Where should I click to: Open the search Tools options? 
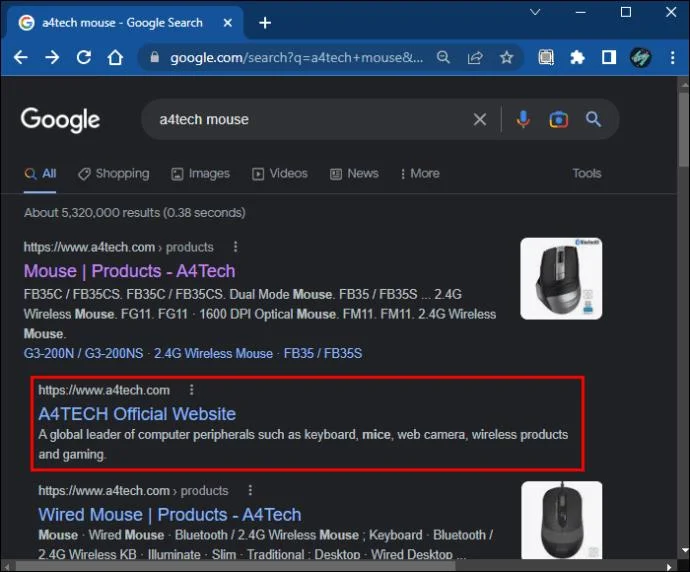tap(587, 173)
